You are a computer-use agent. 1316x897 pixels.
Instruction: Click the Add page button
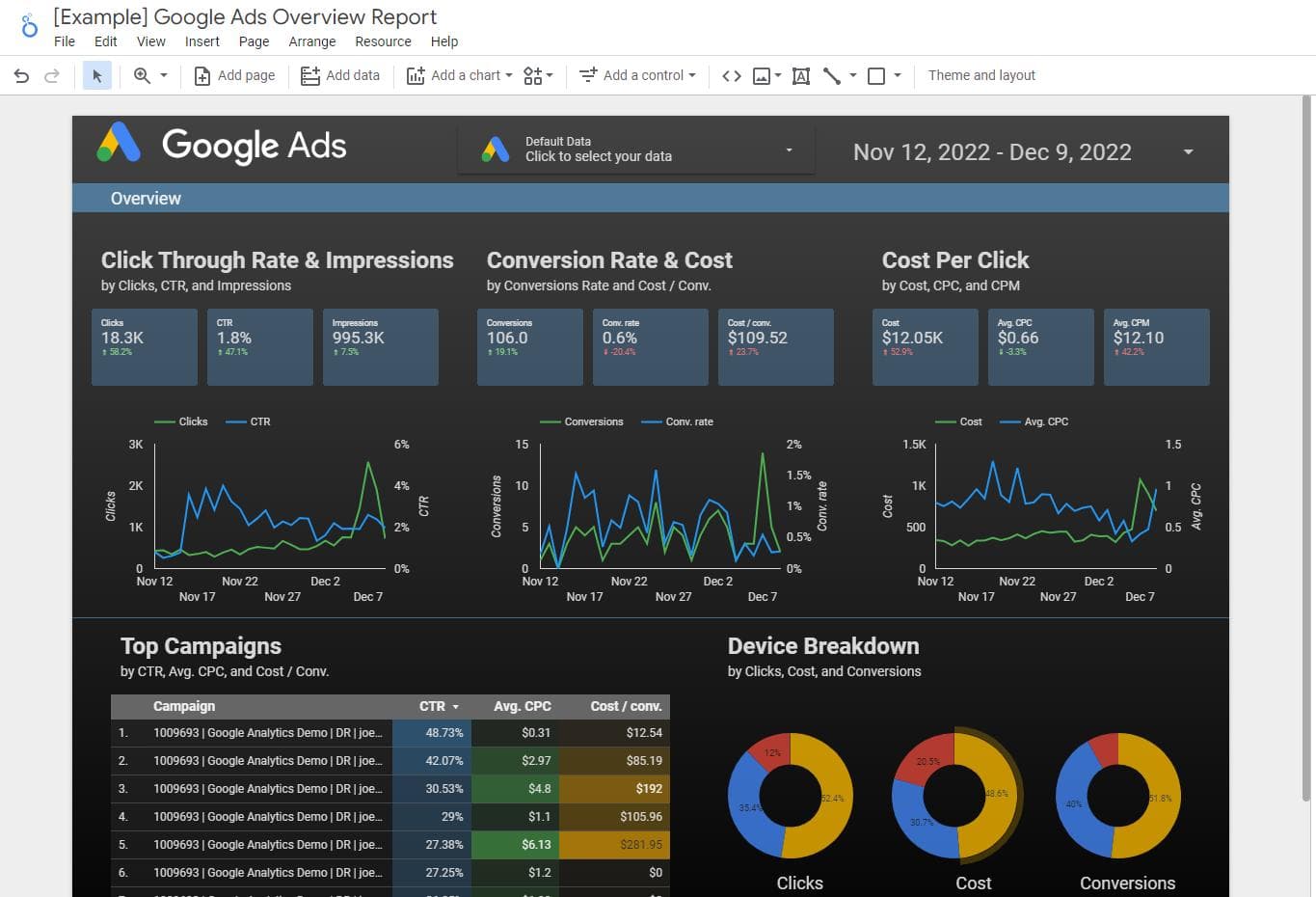(x=235, y=75)
